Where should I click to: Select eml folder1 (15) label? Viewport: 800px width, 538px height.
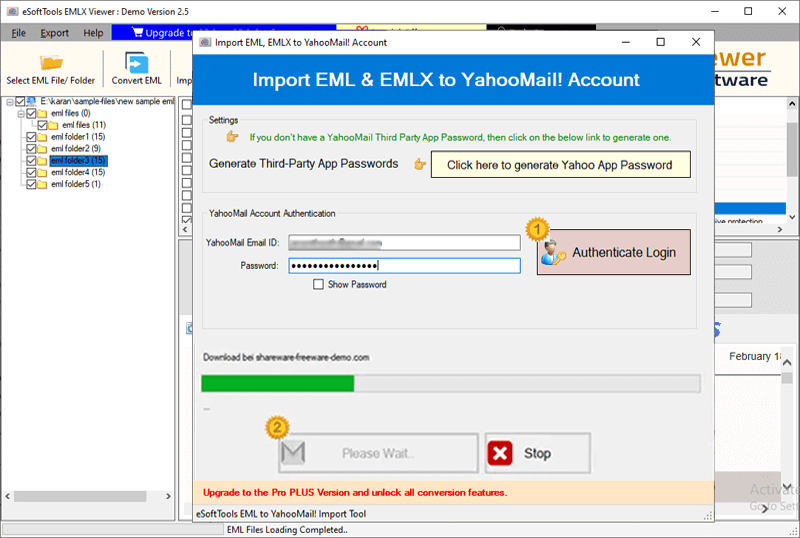pyautogui.click(x=78, y=137)
